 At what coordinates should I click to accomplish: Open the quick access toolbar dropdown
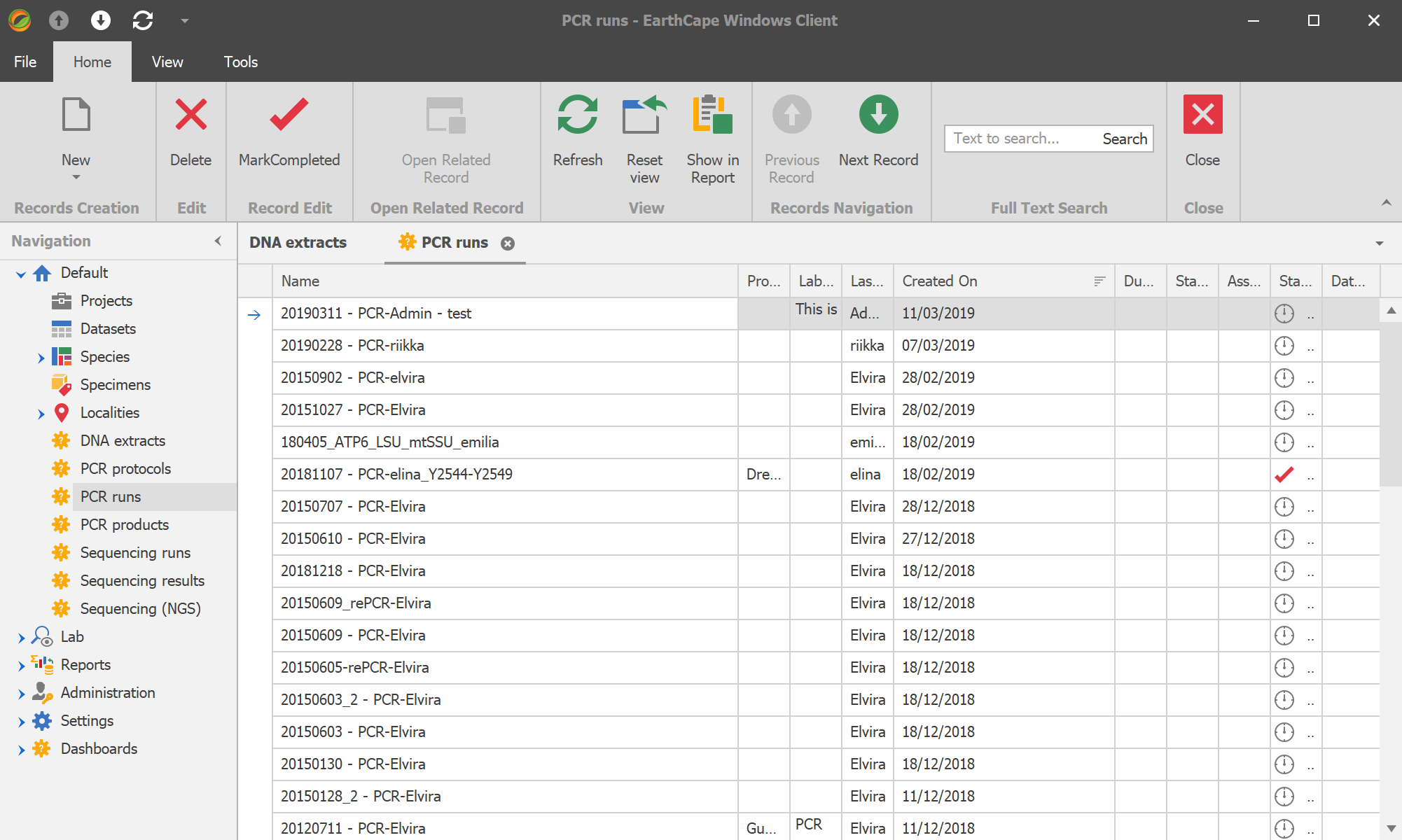tap(185, 20)
